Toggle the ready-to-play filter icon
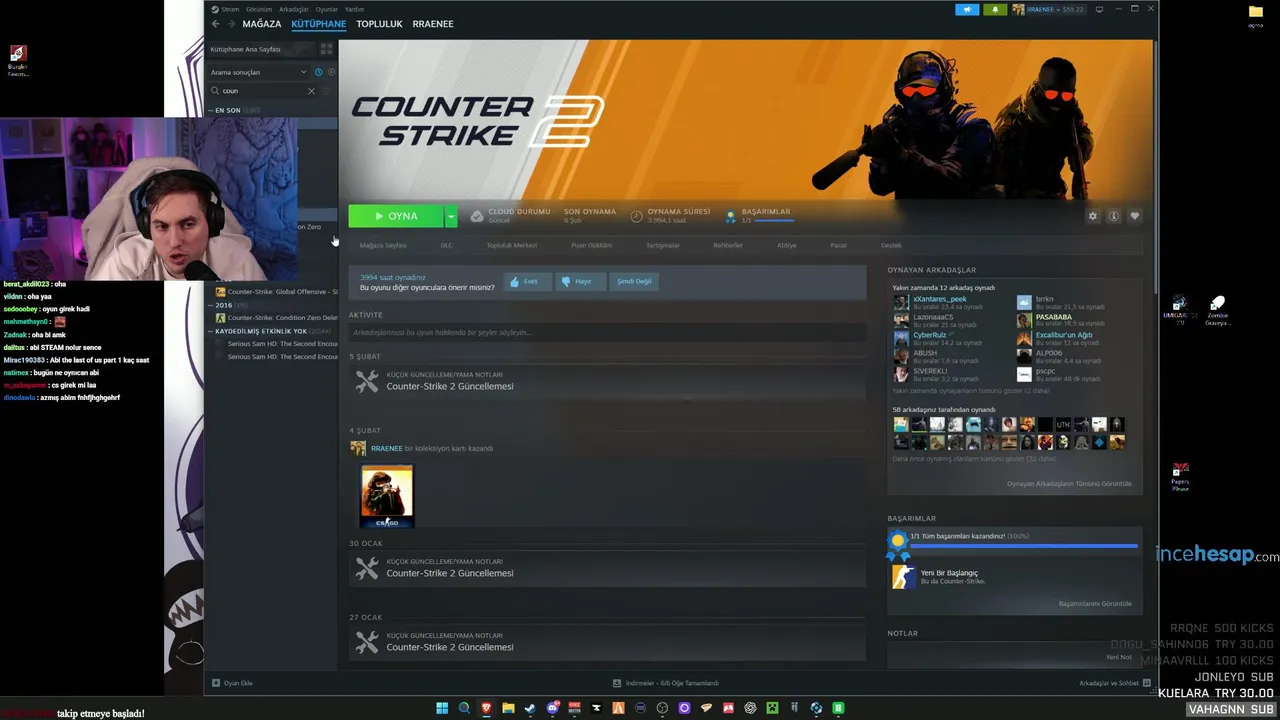1280x720 pixels. pyautogui.click(x=331, y=72)
